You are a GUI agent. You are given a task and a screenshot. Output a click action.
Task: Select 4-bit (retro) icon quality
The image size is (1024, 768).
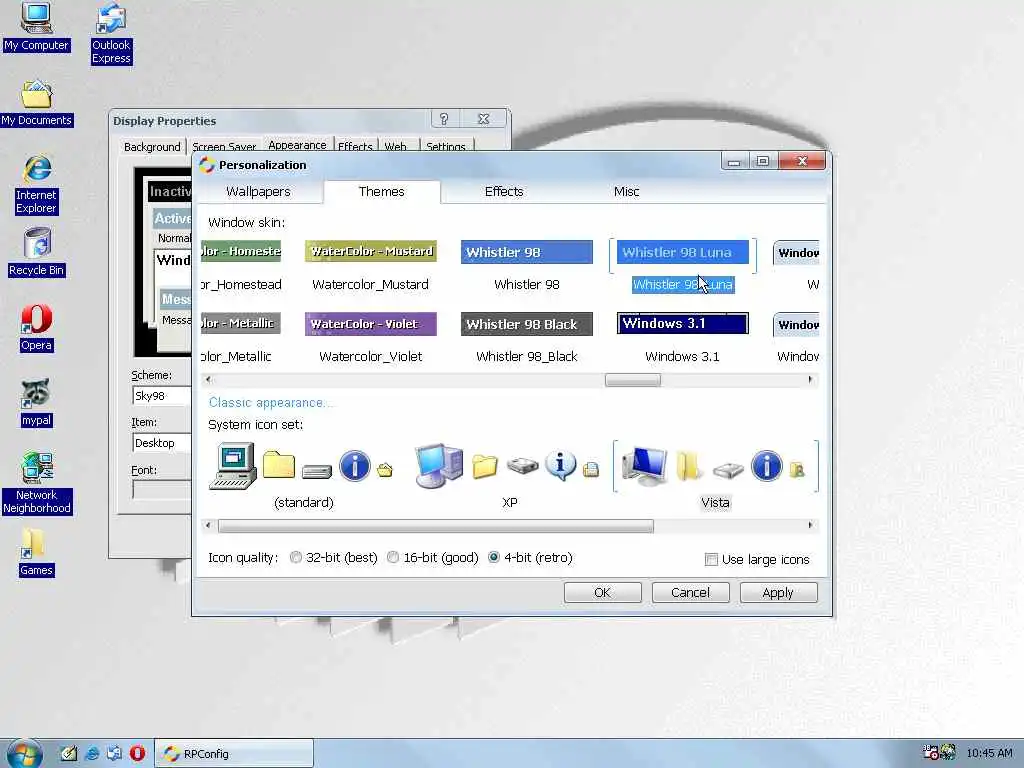tap(494, 558)
